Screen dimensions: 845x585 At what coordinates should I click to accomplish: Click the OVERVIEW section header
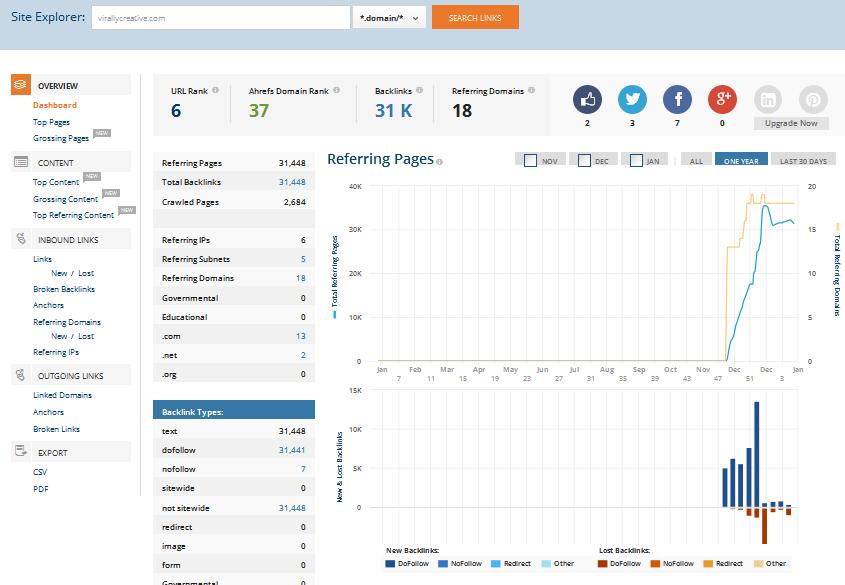pyautogui.click(x=71, y=85)
